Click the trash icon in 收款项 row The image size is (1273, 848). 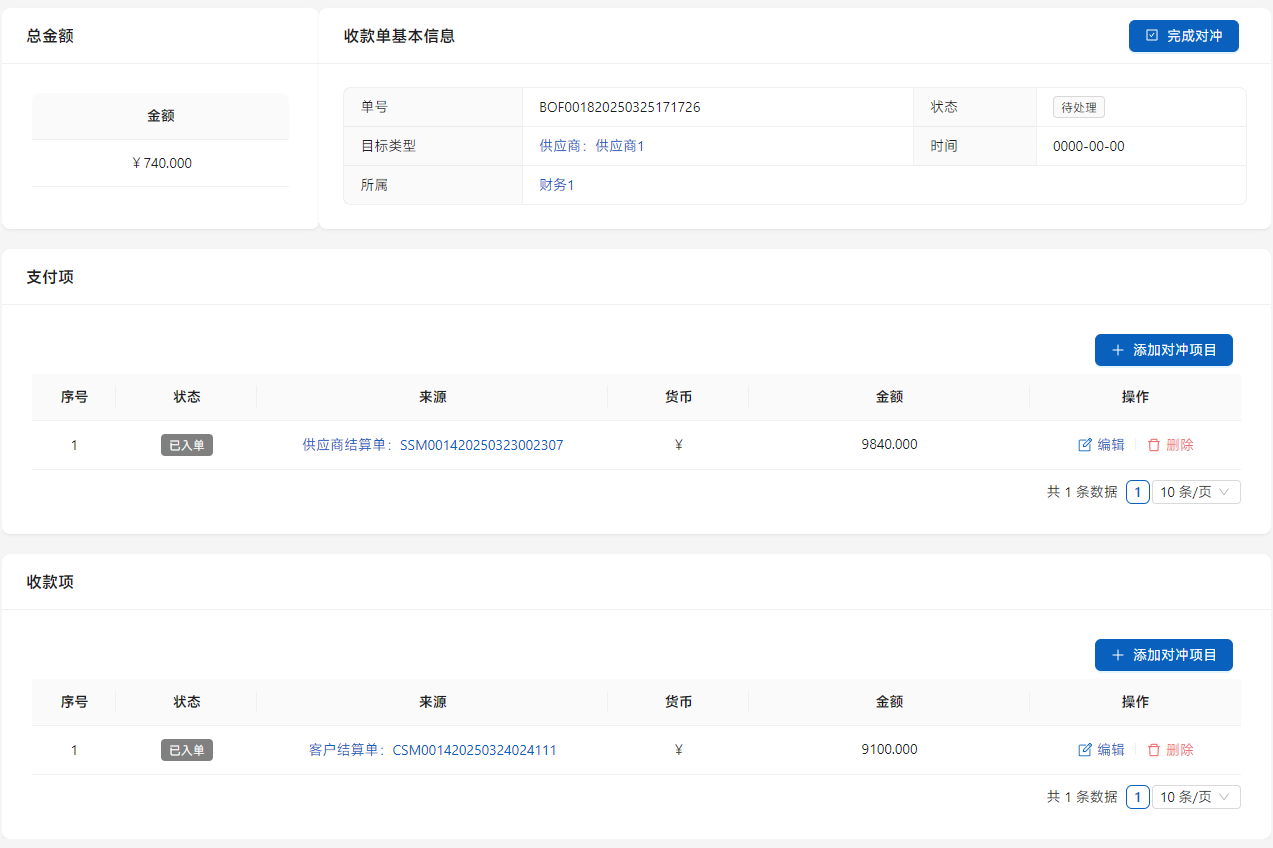click(x=1154, y=750)
